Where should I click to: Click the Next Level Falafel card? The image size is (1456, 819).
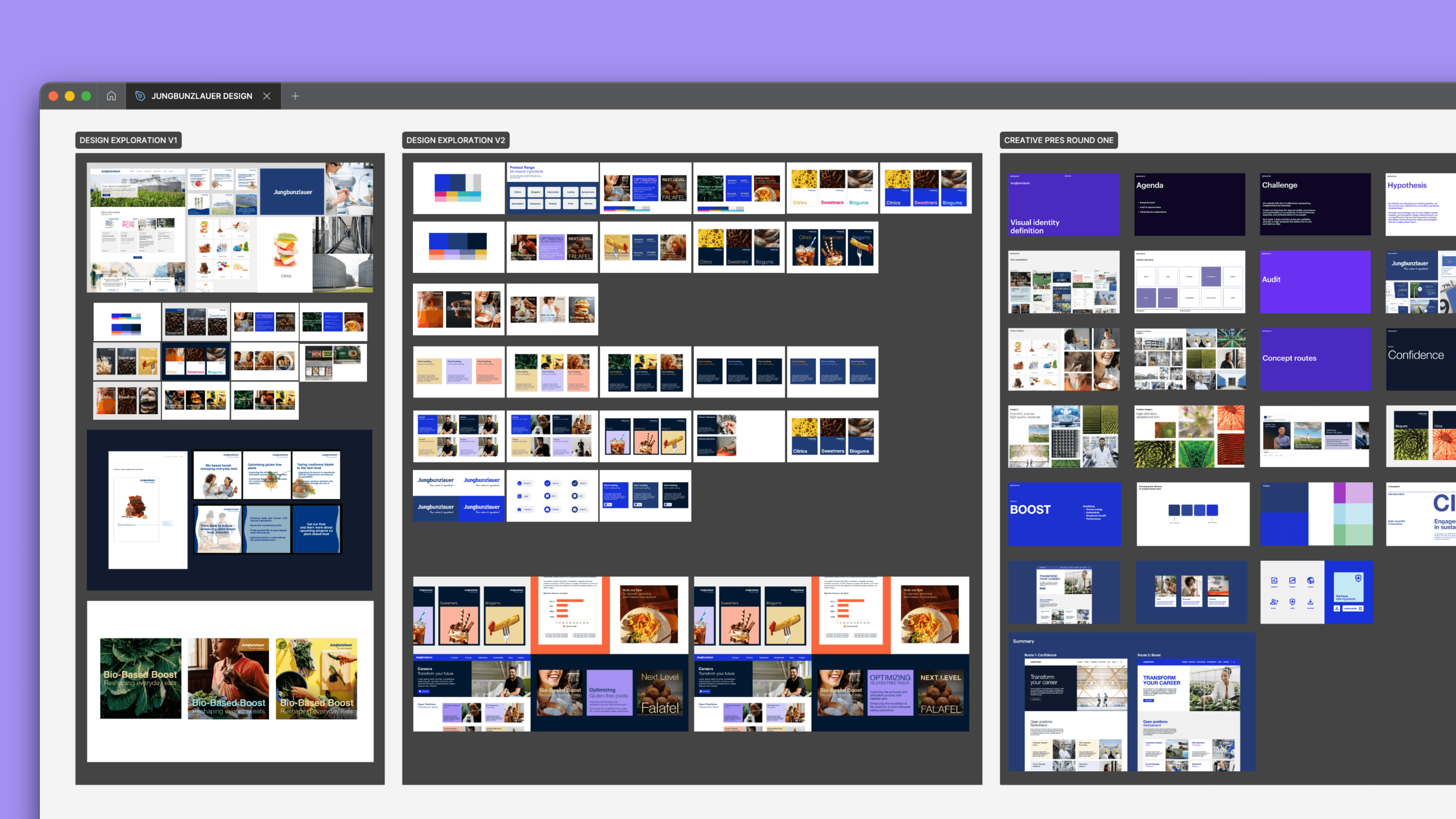click(660, 693)
